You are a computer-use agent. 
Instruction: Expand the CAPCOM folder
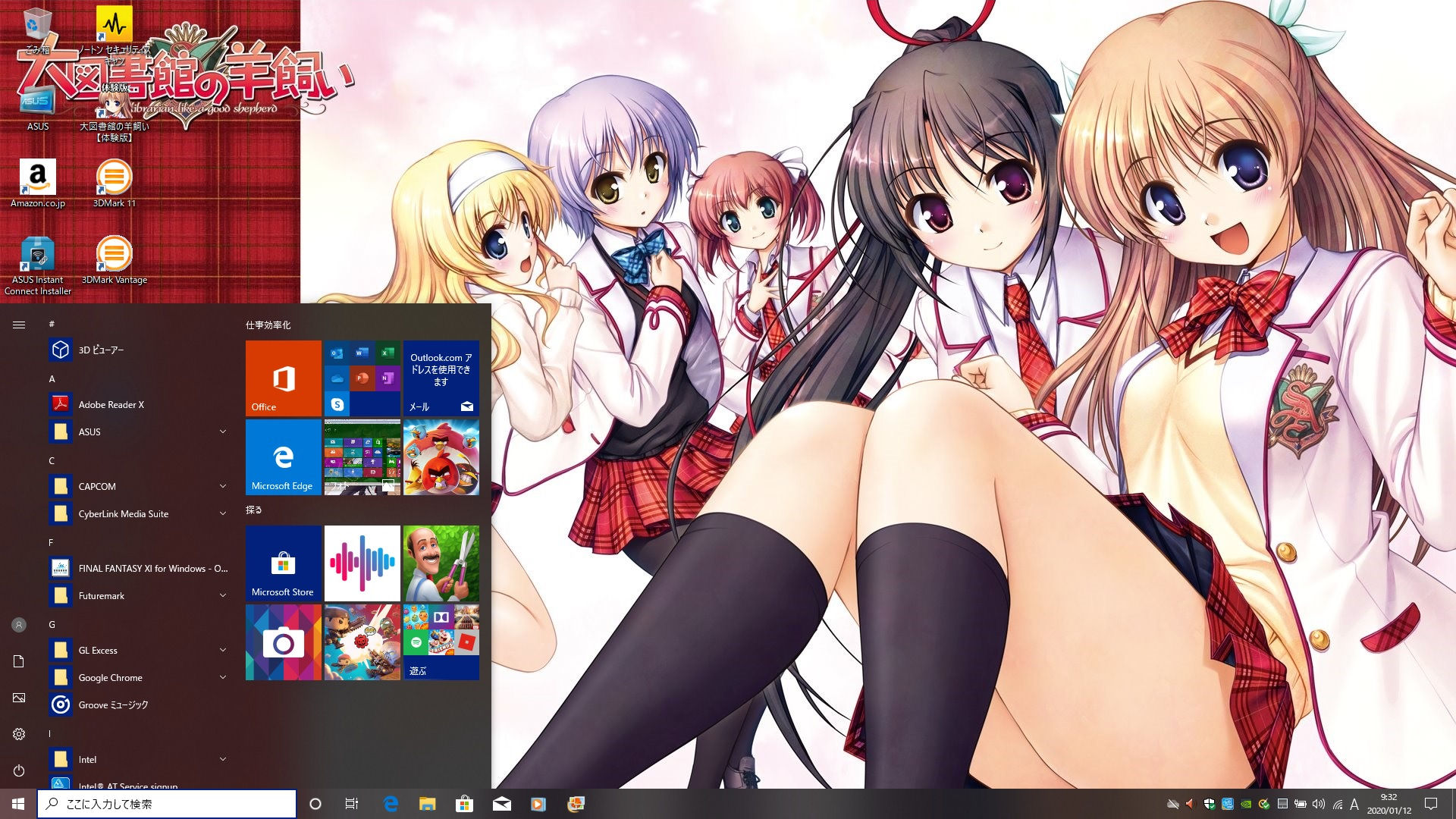point(140,487)
